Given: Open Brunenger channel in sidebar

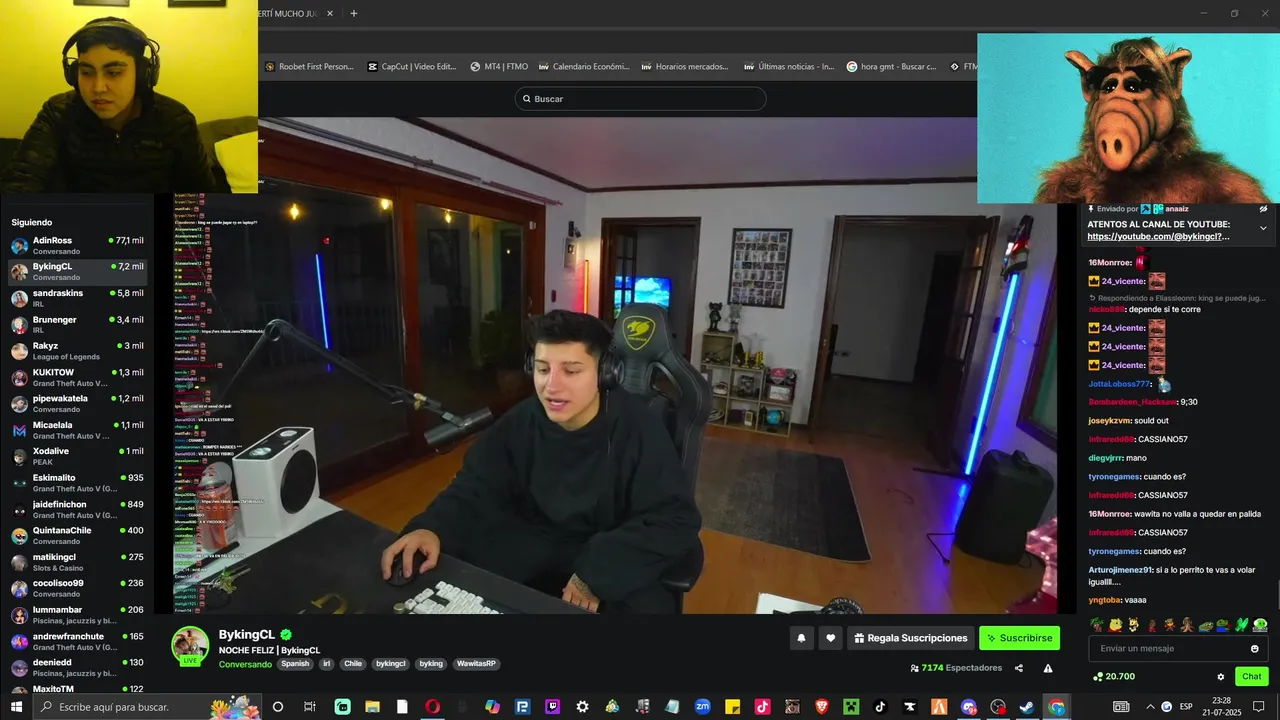Looking at the screenshot, I should point(78,324).
